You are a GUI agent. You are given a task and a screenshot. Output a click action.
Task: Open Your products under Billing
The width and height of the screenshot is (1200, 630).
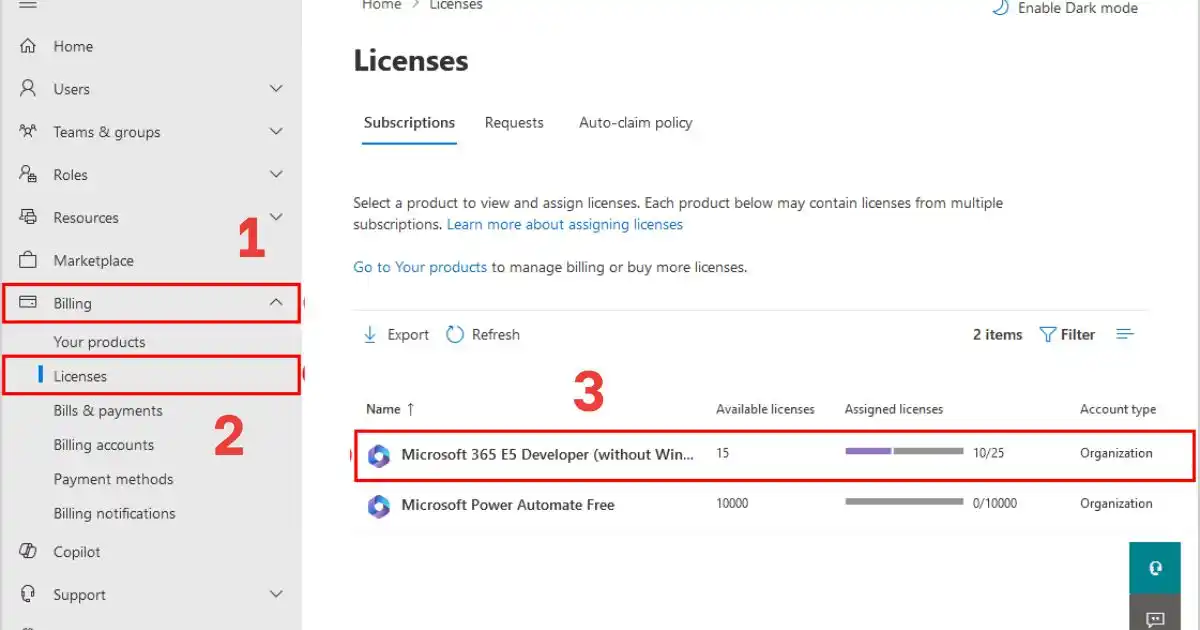pos(99,342)
